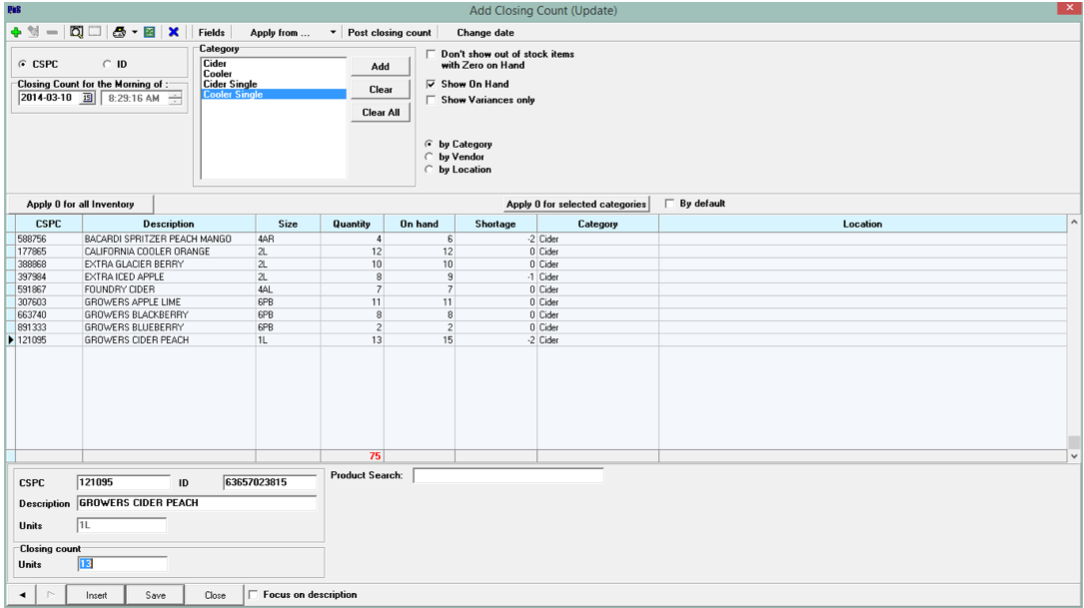Open the Apply from ... menu
Image resolution: width=1084 pixels, height=608 pixels.
(280, 33)
